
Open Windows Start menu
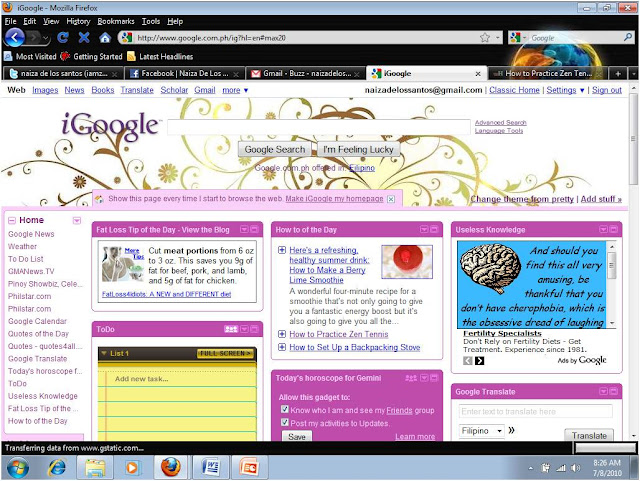click(18, 468)
